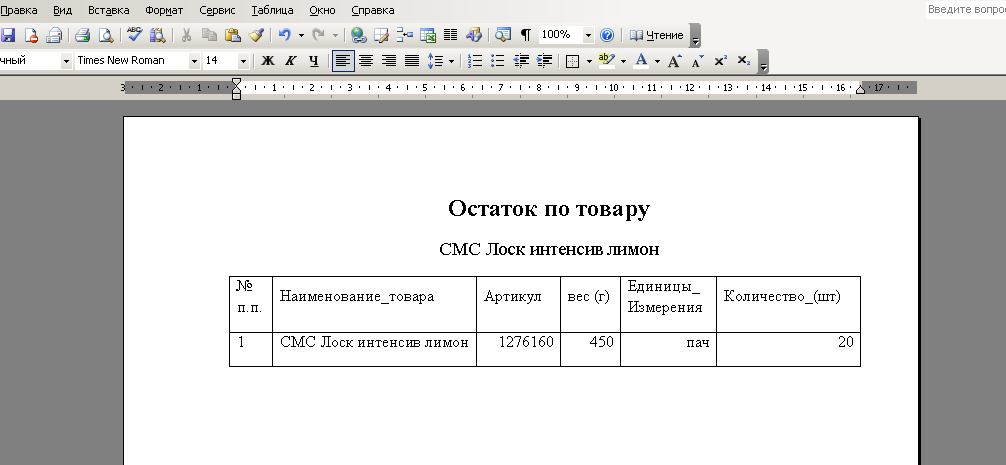Shrink font size icon
The width and height of the screenshot is (1006, 465).
point(697,61)
